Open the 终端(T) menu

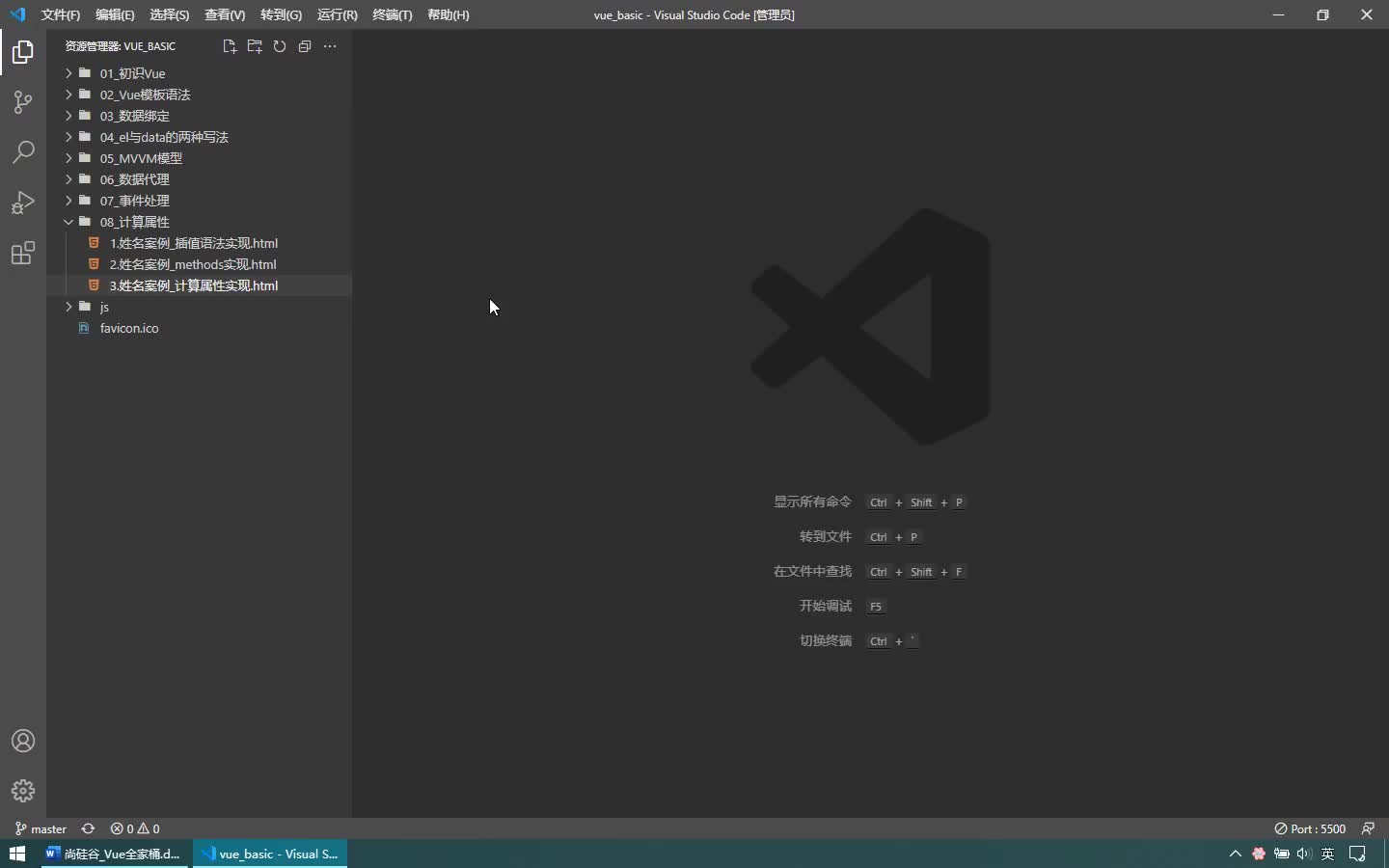[392, 14]
